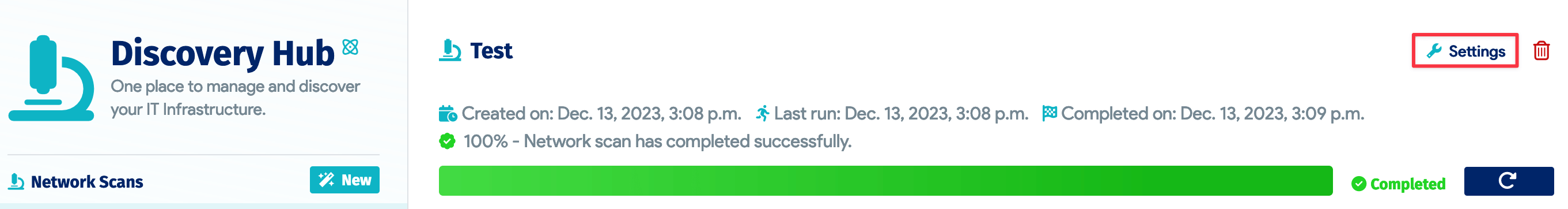Viewport: 1568px width, 209px height.
Task: Click the running figure Last run icon
Action: (x=762, y=113)
